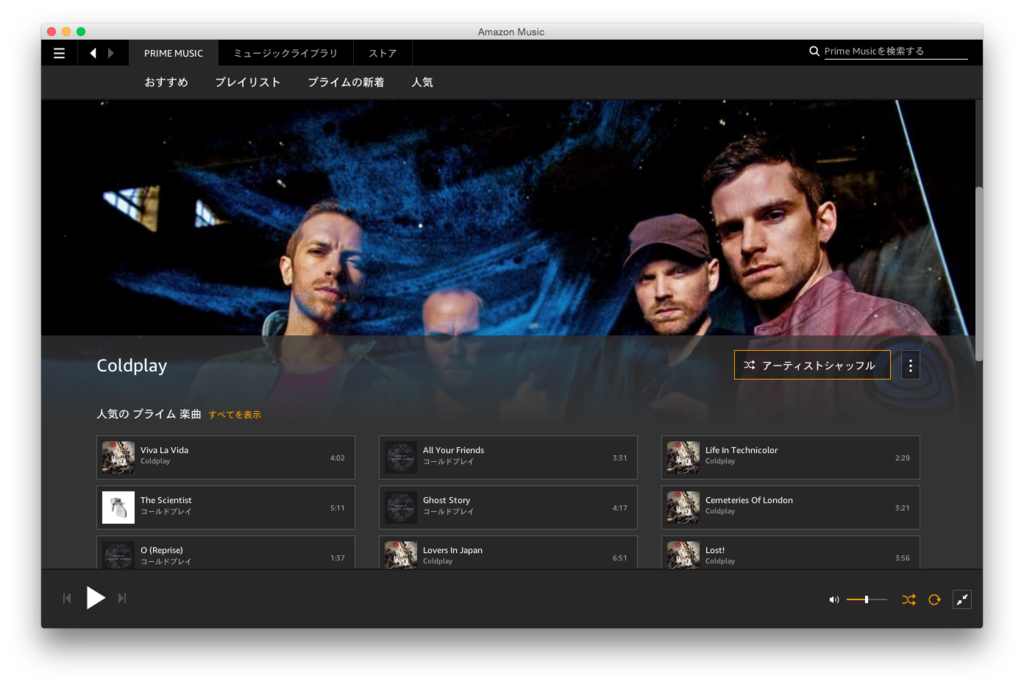Click the vertical scrollbar on the right

click(978, 274)
